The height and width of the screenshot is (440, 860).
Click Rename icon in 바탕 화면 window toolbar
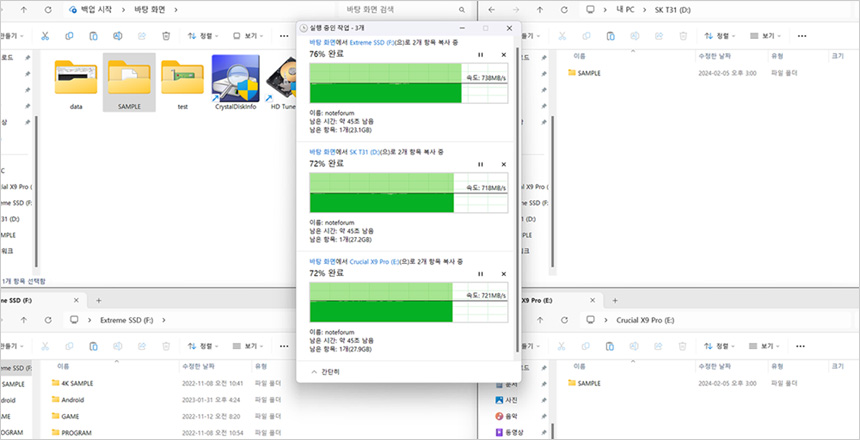coord(117,36)
